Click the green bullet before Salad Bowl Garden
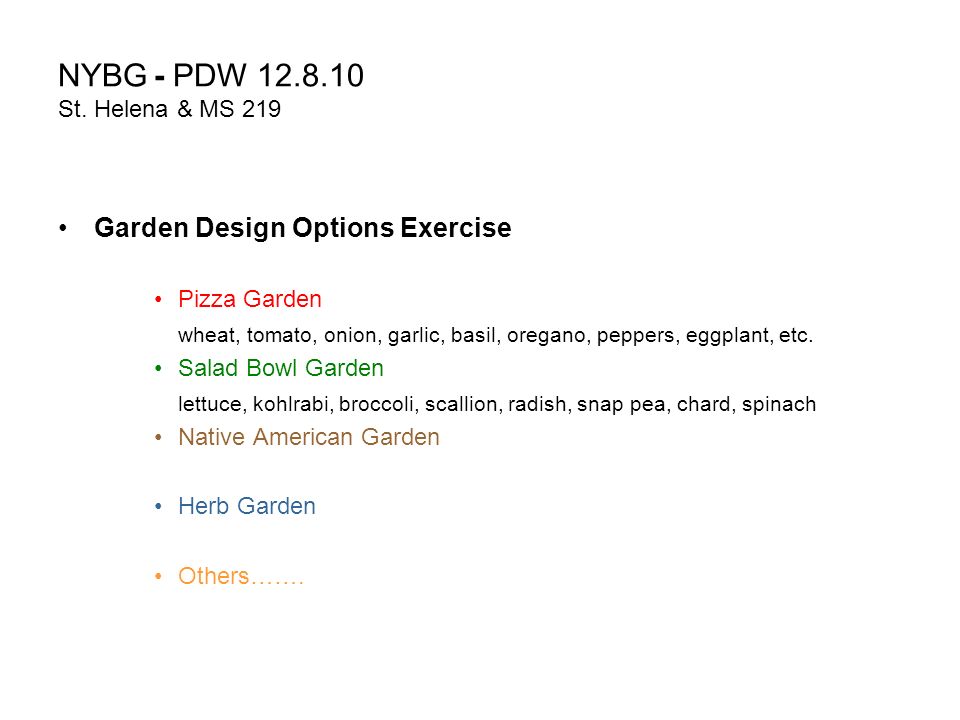960x720 pixels. tap(159, 369)
